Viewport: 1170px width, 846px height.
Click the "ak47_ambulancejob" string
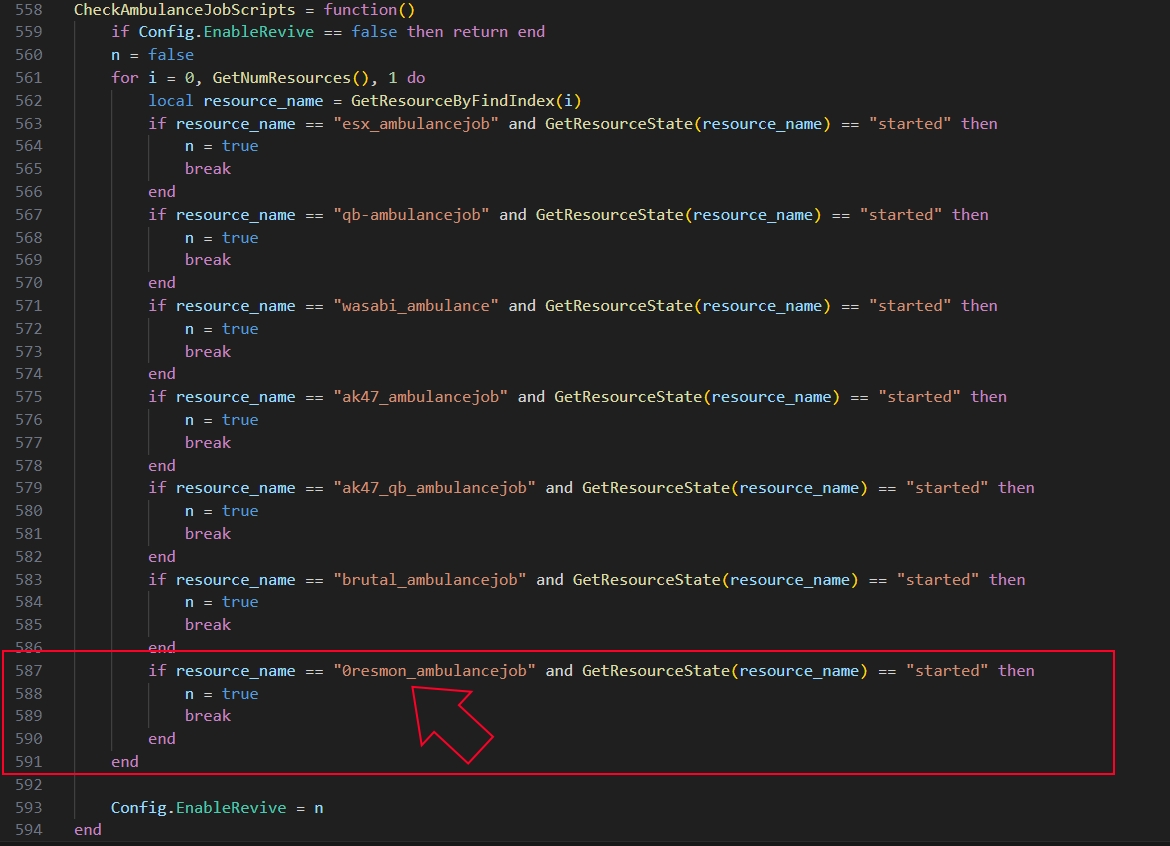click(x=421, y=397)
